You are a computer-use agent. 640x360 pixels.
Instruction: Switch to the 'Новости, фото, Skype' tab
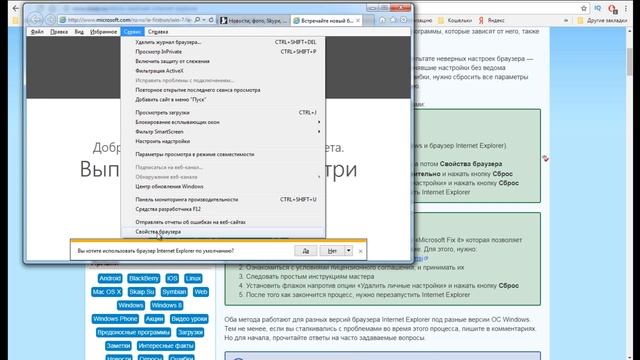click(x=254, y=20)
